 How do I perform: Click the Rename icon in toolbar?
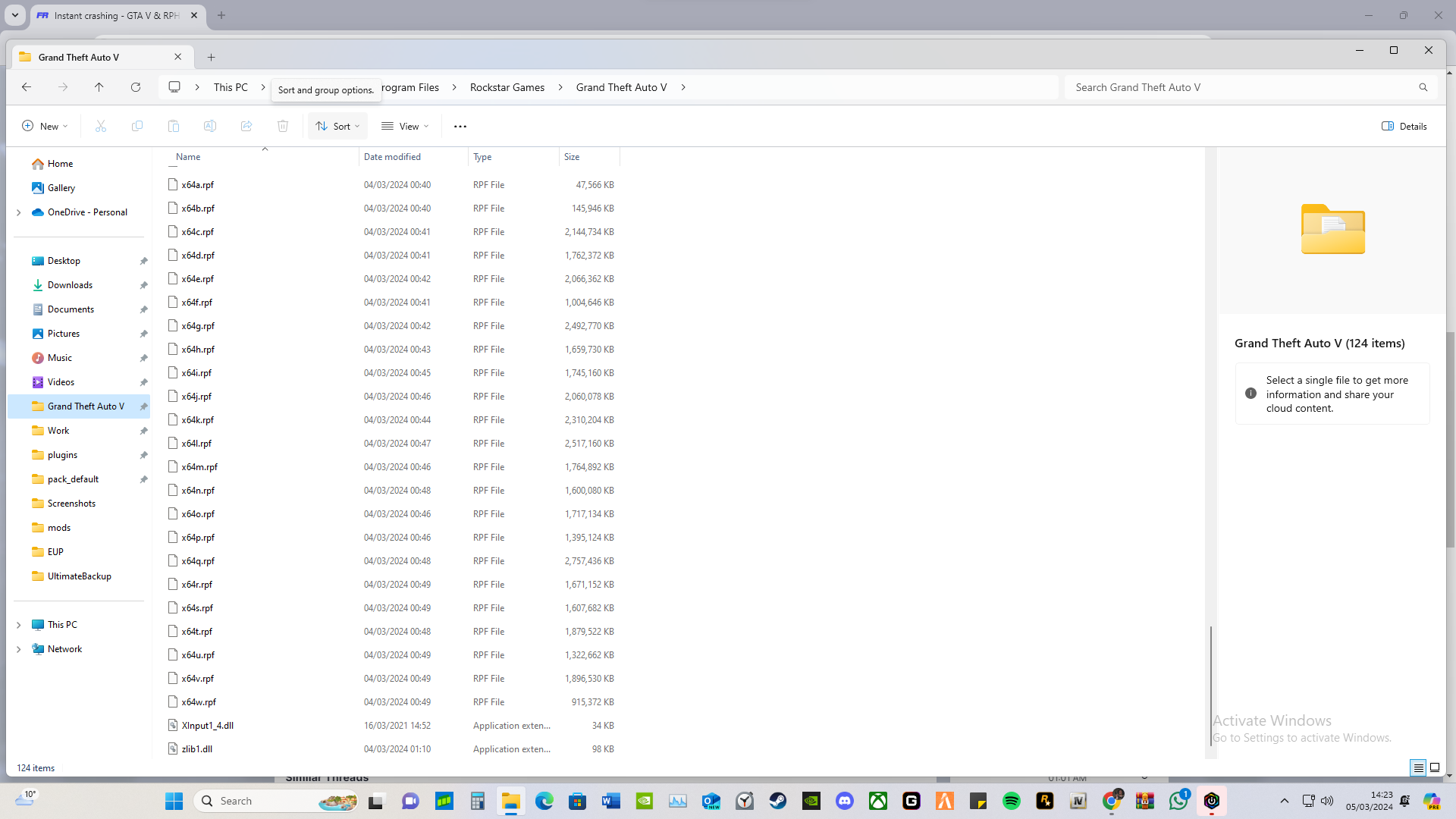210,126
